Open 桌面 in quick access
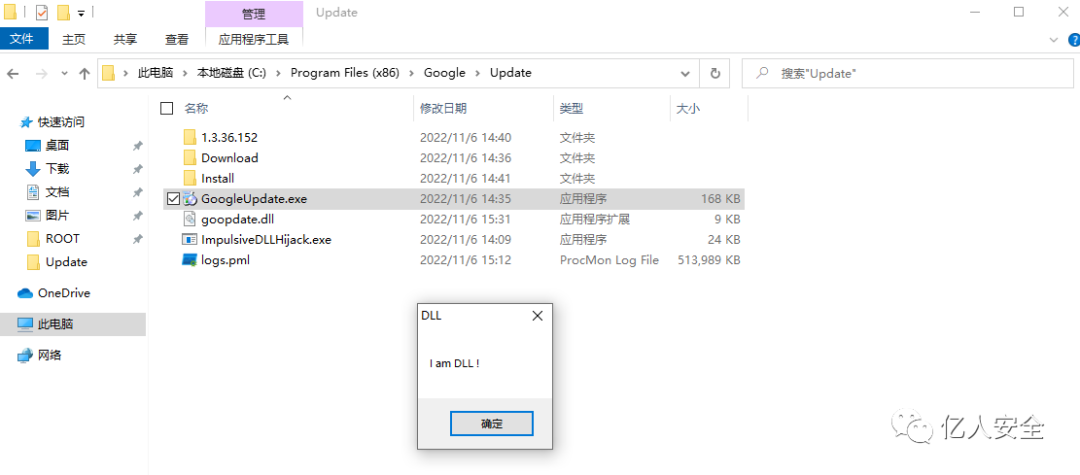 click(x=57, y=145)
